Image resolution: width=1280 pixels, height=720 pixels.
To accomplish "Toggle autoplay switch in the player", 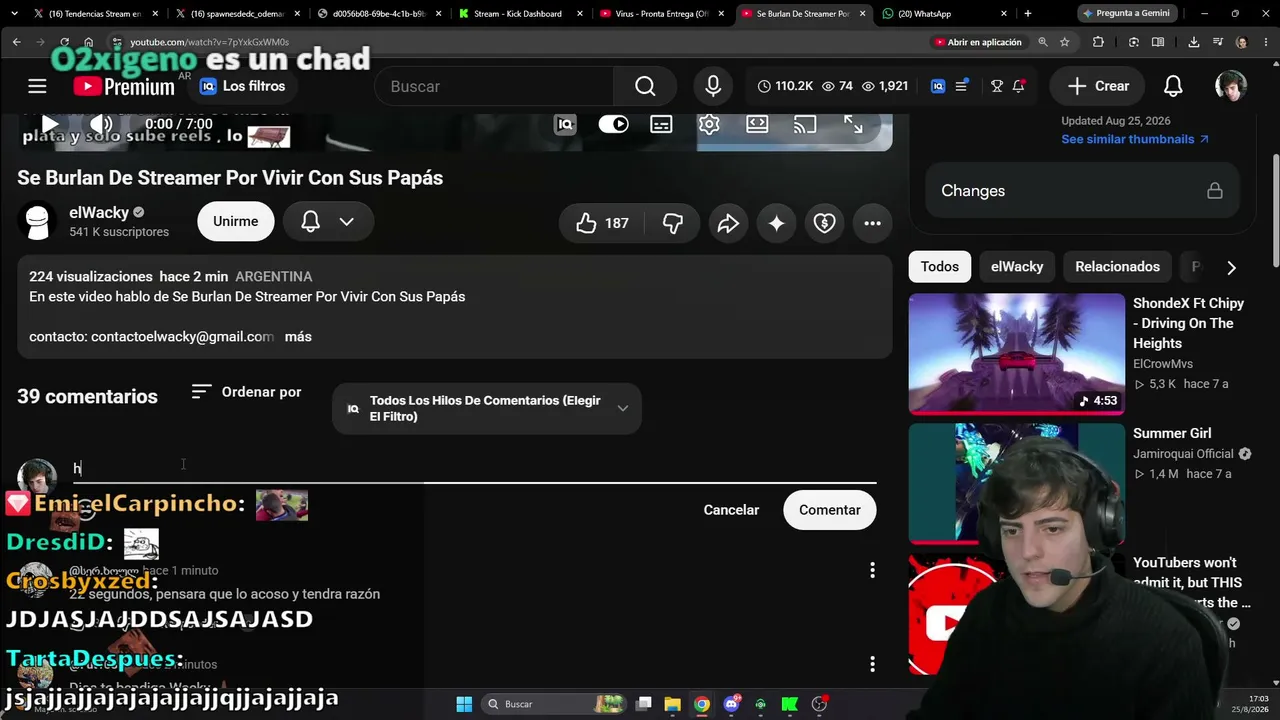I will pos(613,124).
